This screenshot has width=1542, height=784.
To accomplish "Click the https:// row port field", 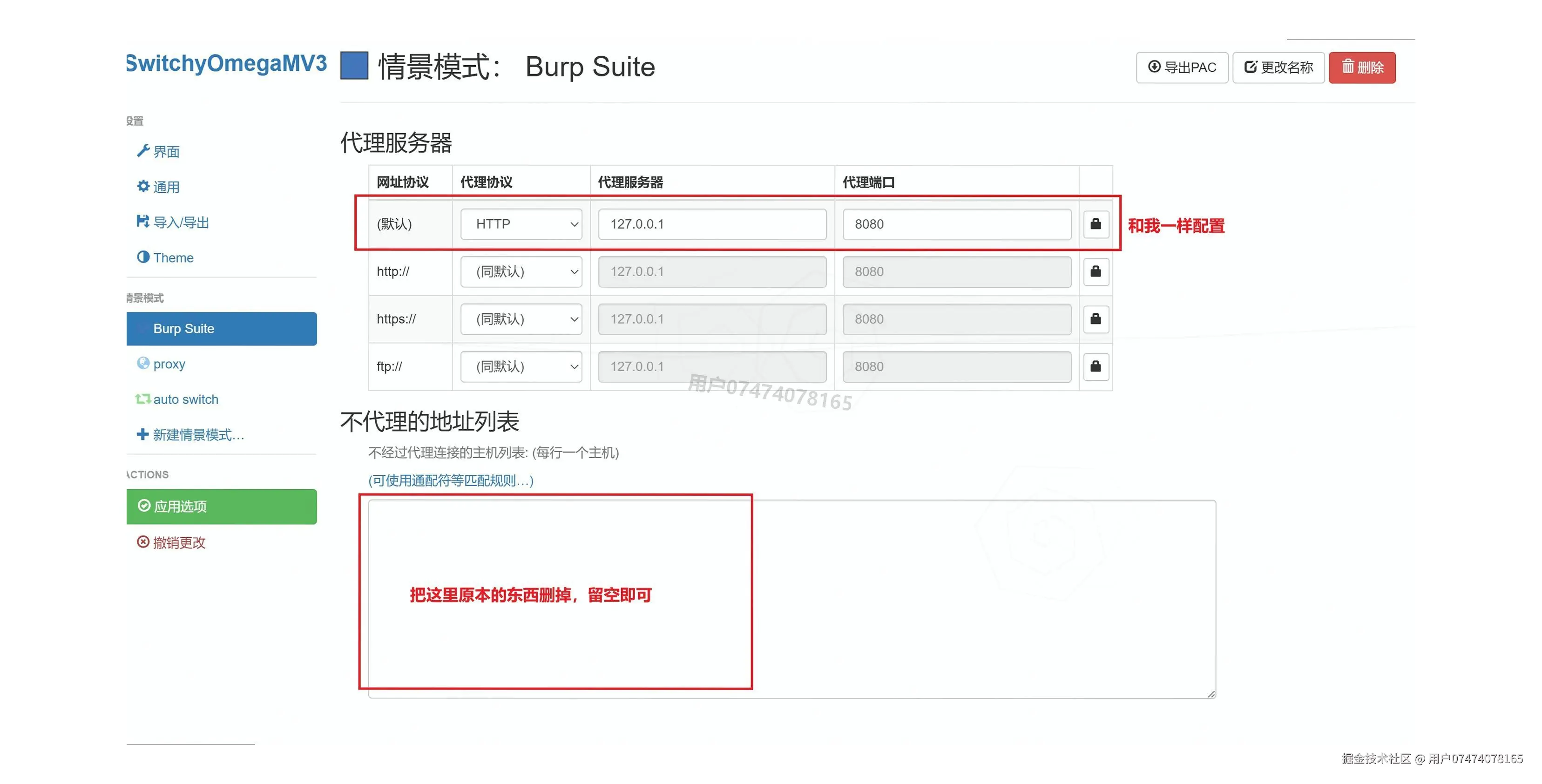I will [957, 319].
